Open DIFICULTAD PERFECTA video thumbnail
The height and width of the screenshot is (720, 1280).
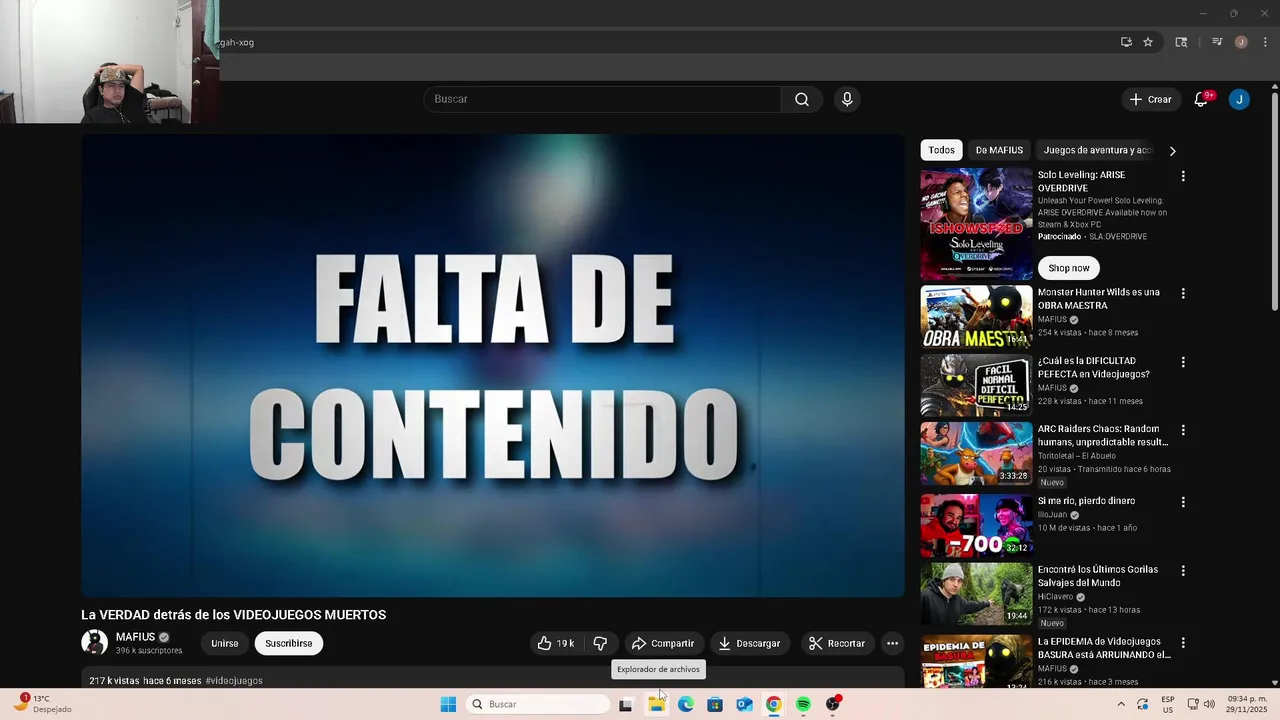point(976,385)
